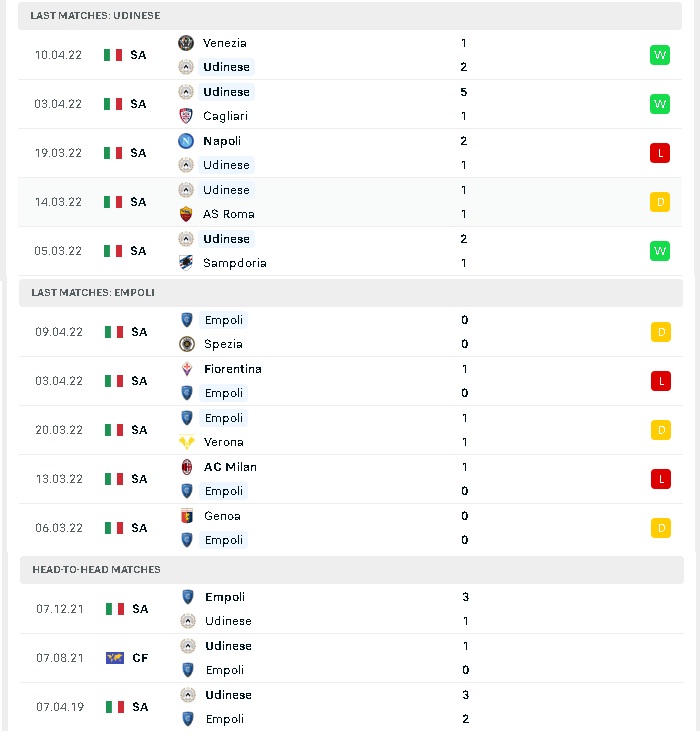Select the Last Matches: Udinese section header
Screen dimensions: 700x740
[350, 16]
